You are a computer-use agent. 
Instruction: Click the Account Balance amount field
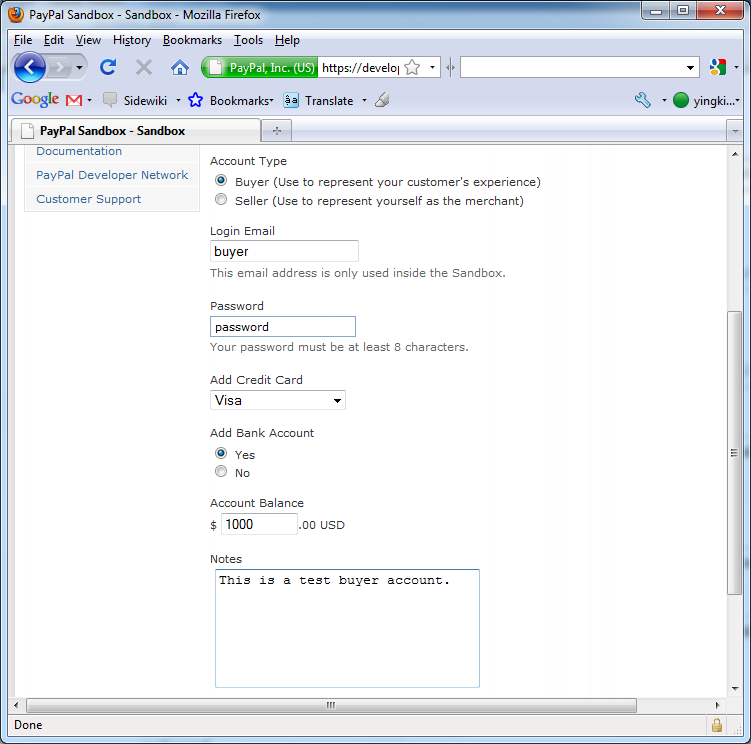pyautogui.click(x=258, y=525)
